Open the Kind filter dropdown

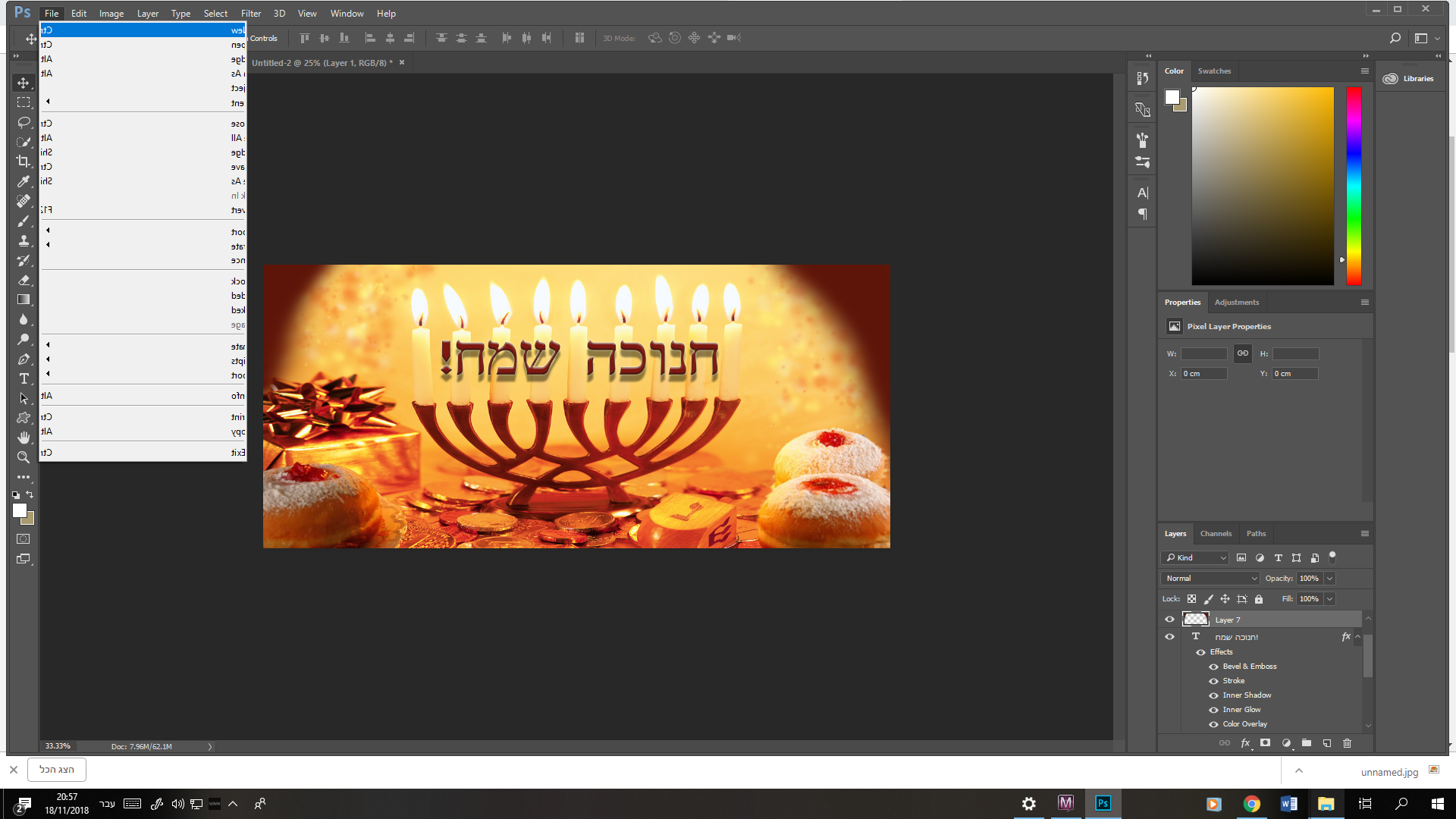coord(1195,557)
